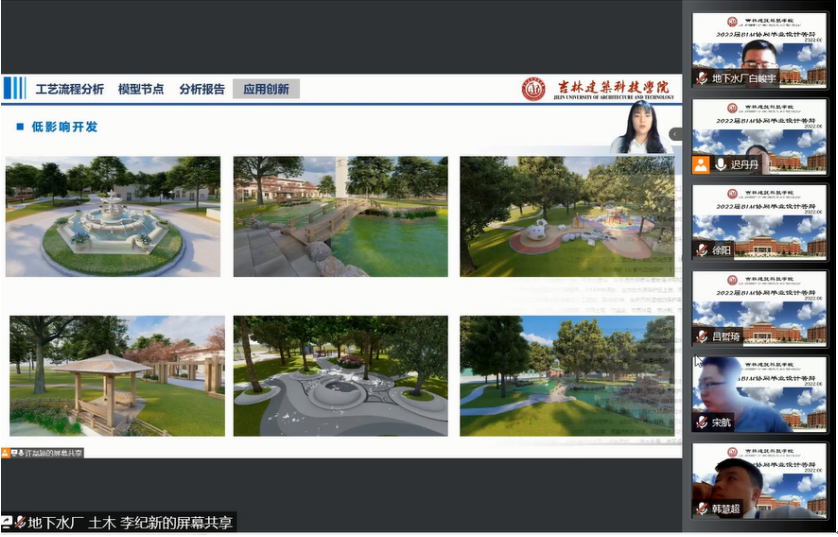
Task: Click the 低影响开发 section heading
Action: pyautogui.click(x=65, y=127)
